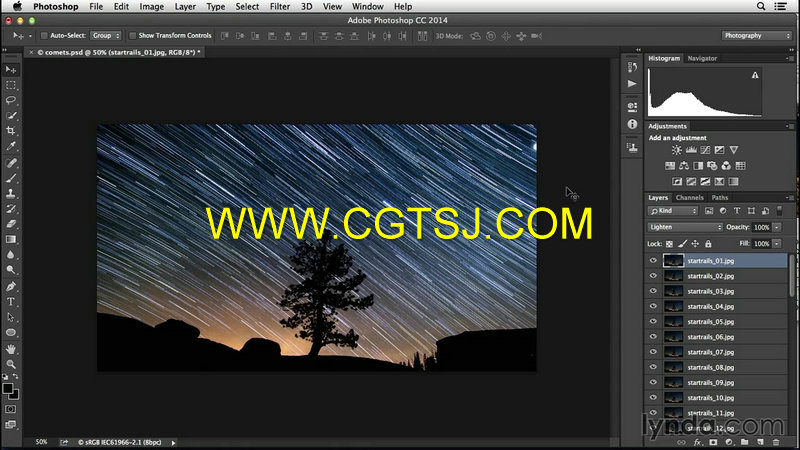Click the Opacity value field
800x450 pixels.
[x=762, y=228]
